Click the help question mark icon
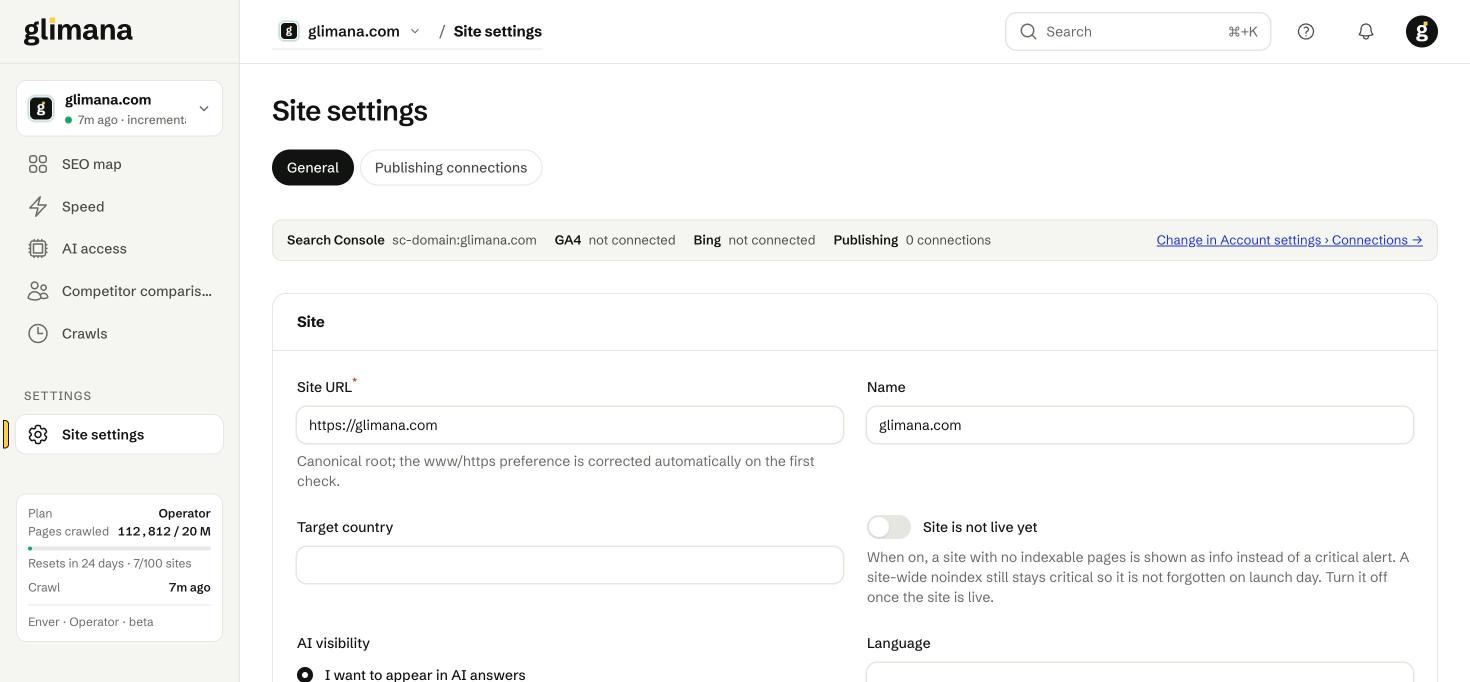 [x=1306, y=31]
